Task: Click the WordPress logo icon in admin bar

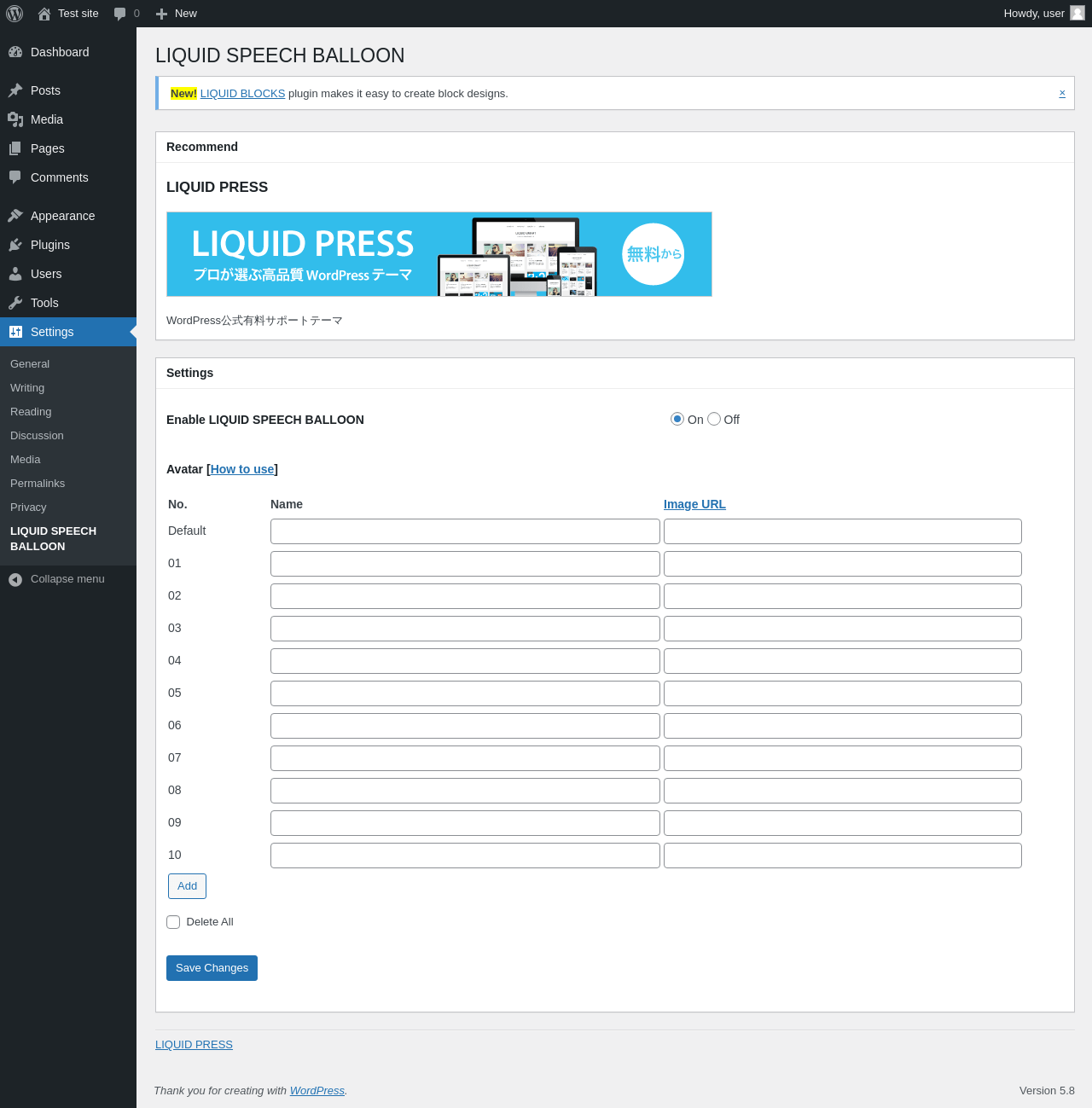Action: tap(15, 14)
